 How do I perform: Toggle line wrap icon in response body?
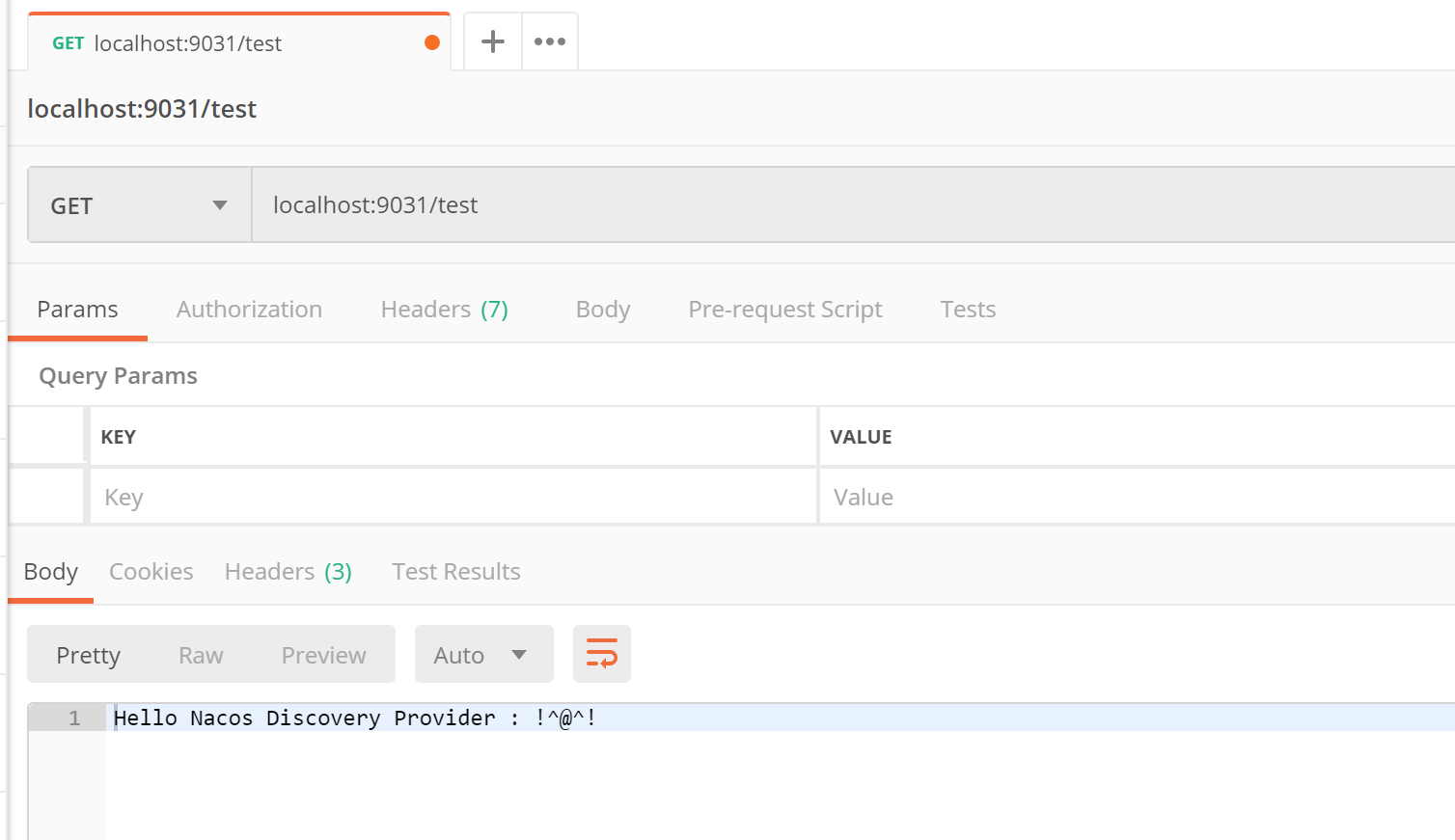pyautogui.click(x=602, y=654)
